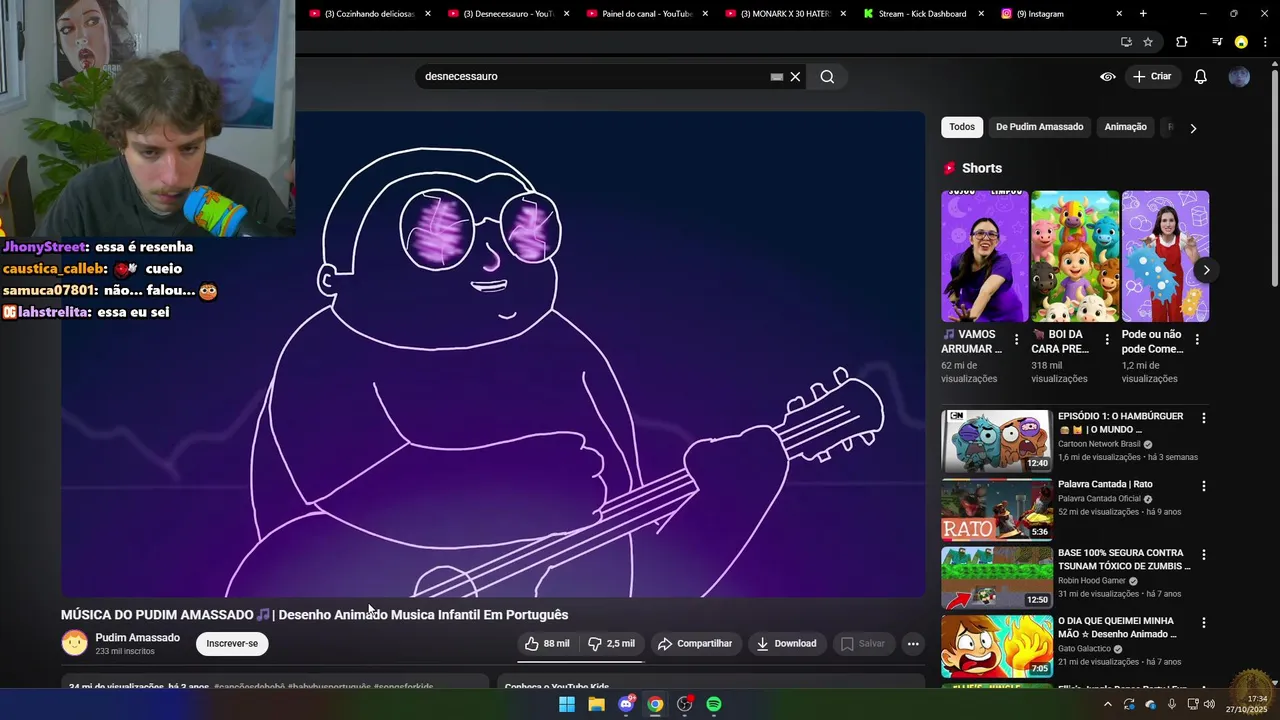Open the QUEIMEI MINHA MÃO thumbnail
Viewport: 1280px width, 720px height.
pyautogui.click(x=997, y=646)
